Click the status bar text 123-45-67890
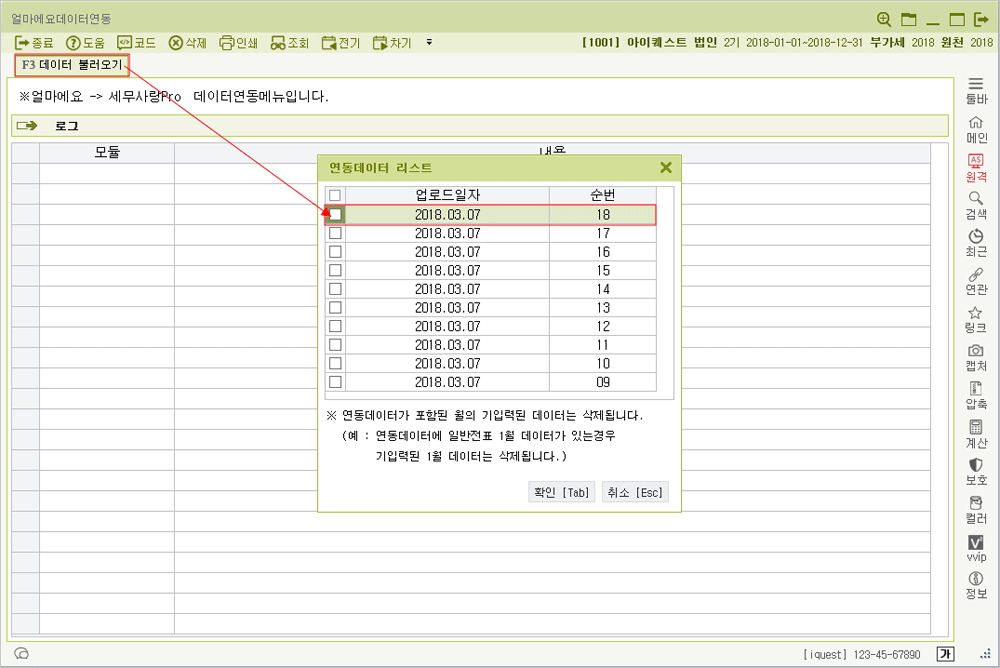This screenshot has height=668, width=1000. [886, 655]
